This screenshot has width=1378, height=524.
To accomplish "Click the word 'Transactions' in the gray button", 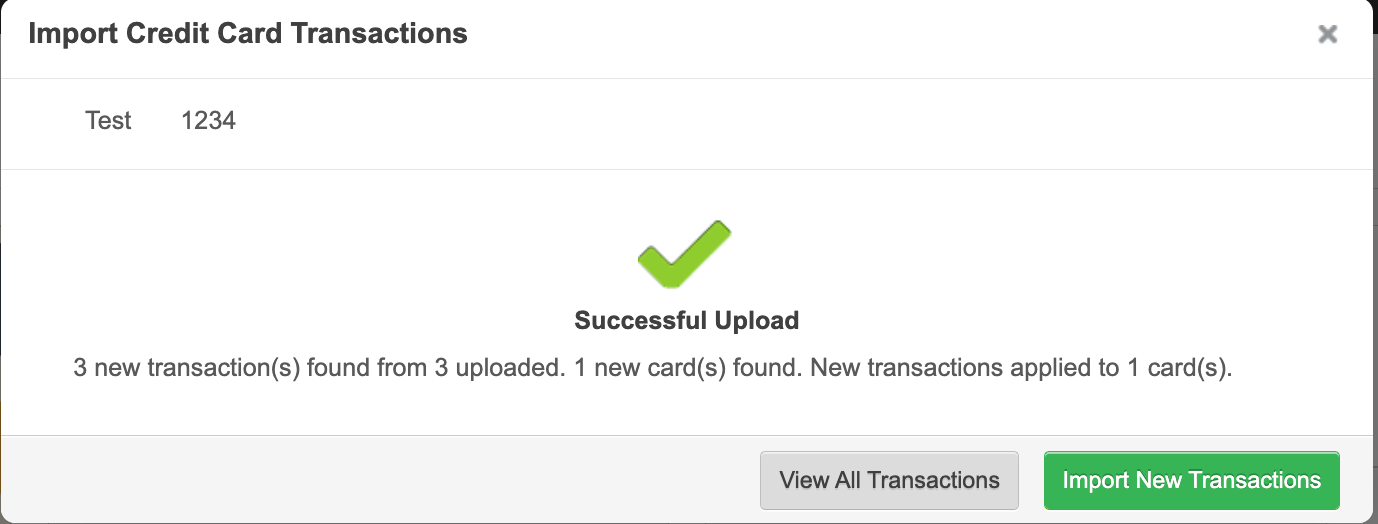I will click(x=933, y=480).
